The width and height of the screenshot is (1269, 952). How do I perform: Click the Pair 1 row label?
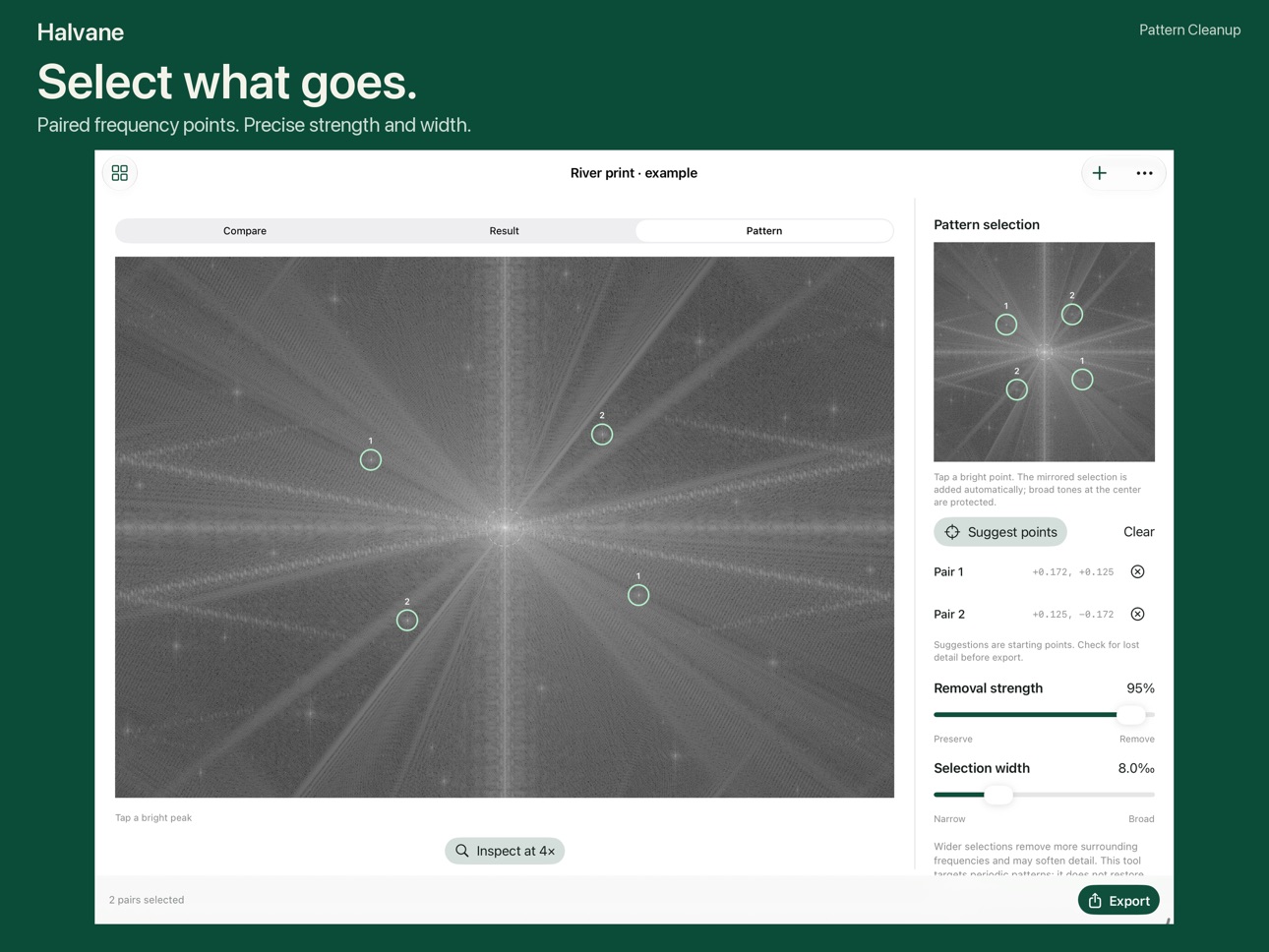tap(948, 571)
